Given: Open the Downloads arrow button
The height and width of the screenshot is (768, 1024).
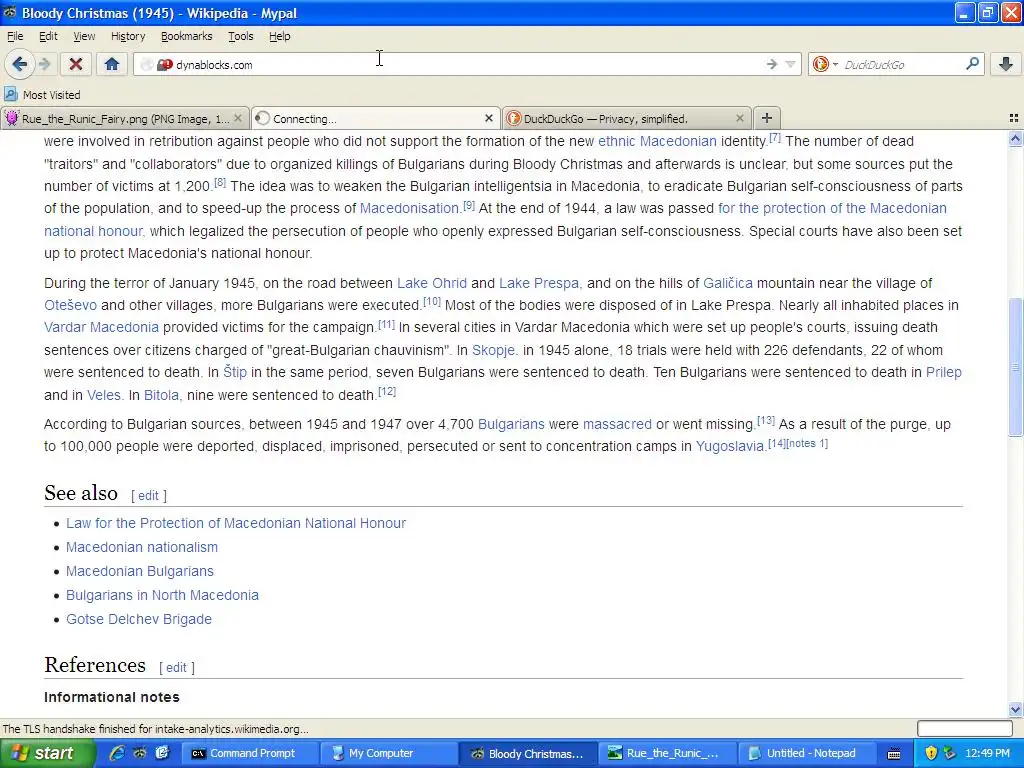Looking at the screenshot, I should coord(1006,64).
